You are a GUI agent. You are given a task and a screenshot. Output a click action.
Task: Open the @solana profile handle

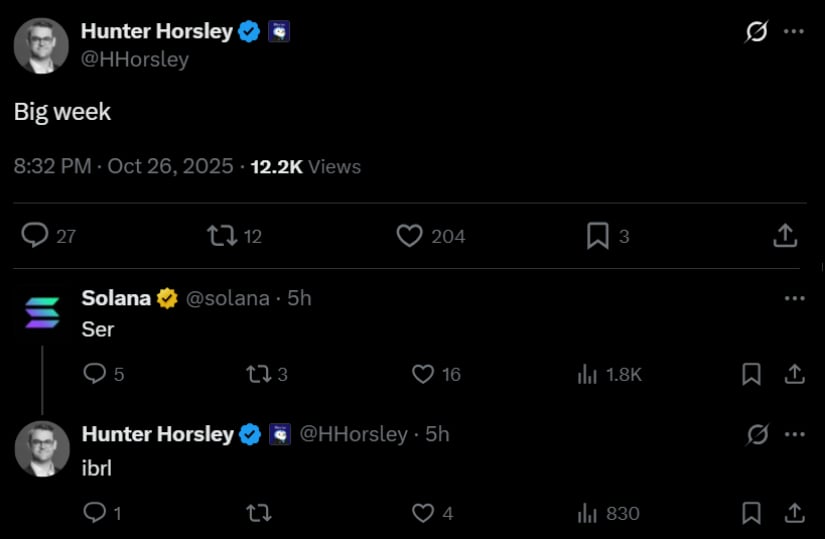(228, 298)
